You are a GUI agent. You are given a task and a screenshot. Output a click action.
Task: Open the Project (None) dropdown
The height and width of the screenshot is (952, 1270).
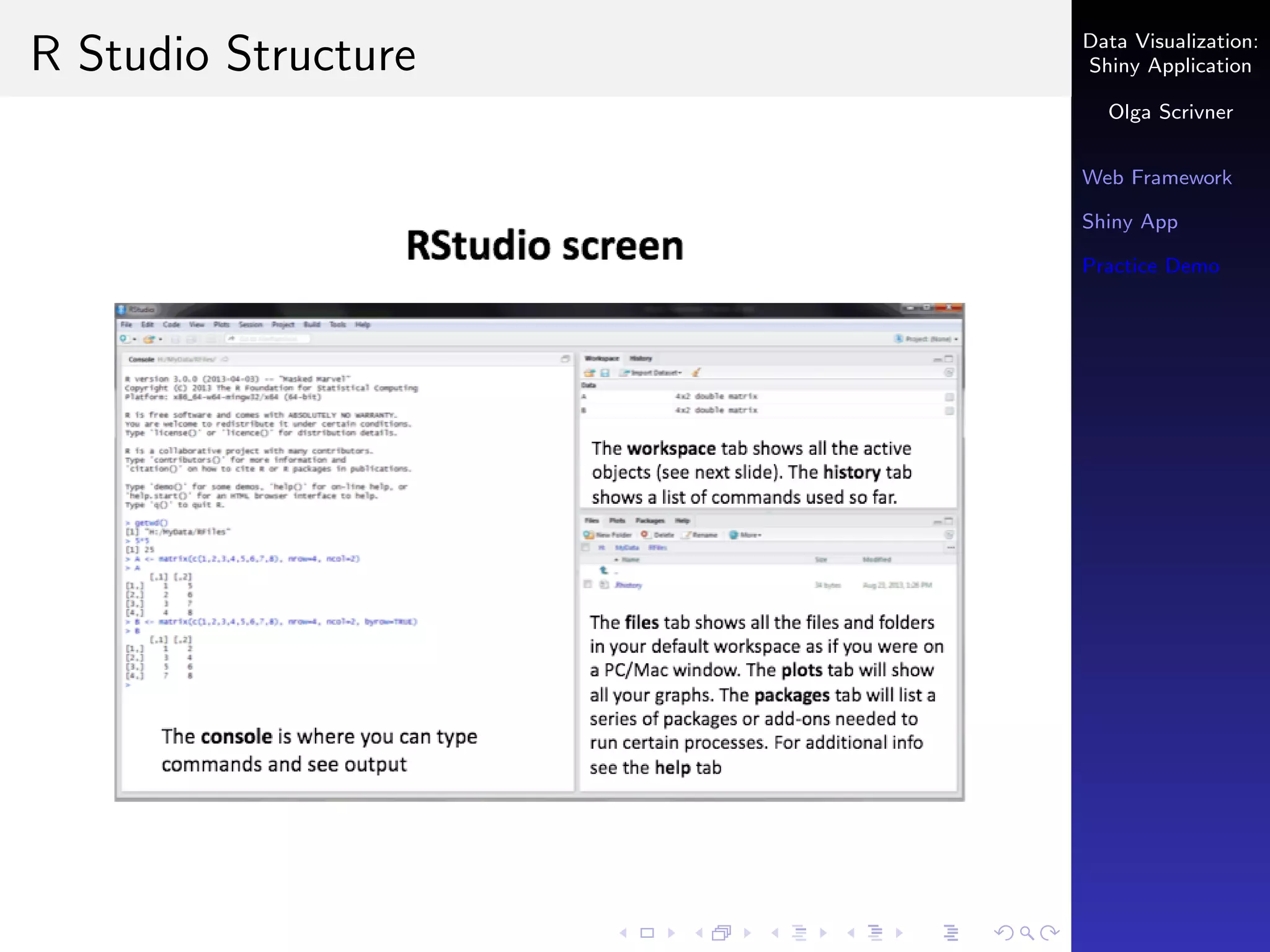926,339
